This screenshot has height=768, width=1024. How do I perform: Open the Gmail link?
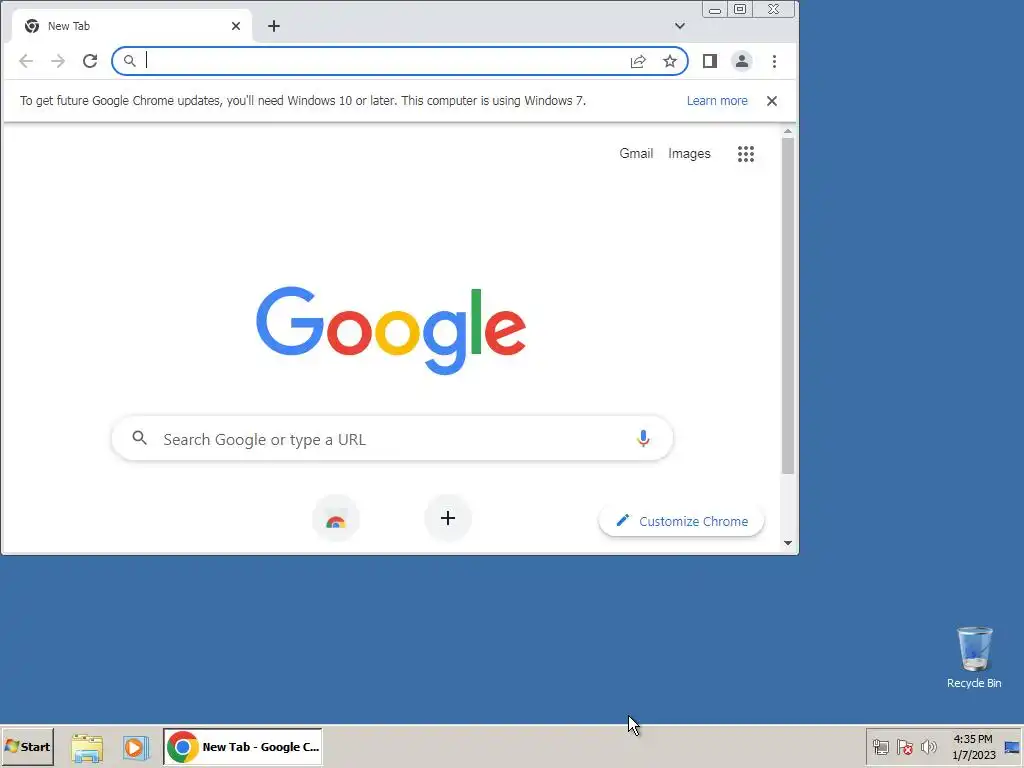pos(636,153)
